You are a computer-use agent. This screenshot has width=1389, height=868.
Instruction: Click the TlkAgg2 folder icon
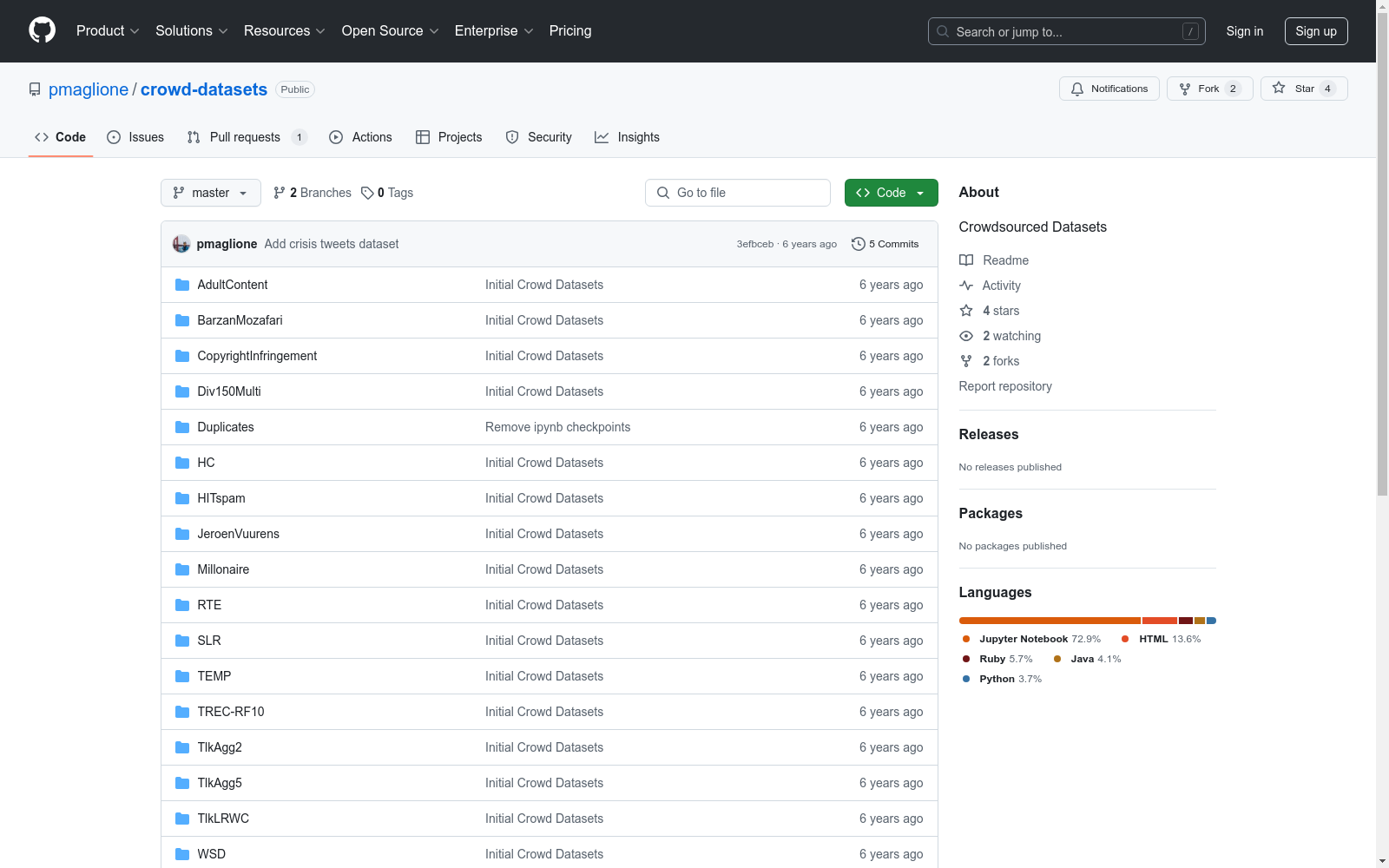click(x=182, y=747)
